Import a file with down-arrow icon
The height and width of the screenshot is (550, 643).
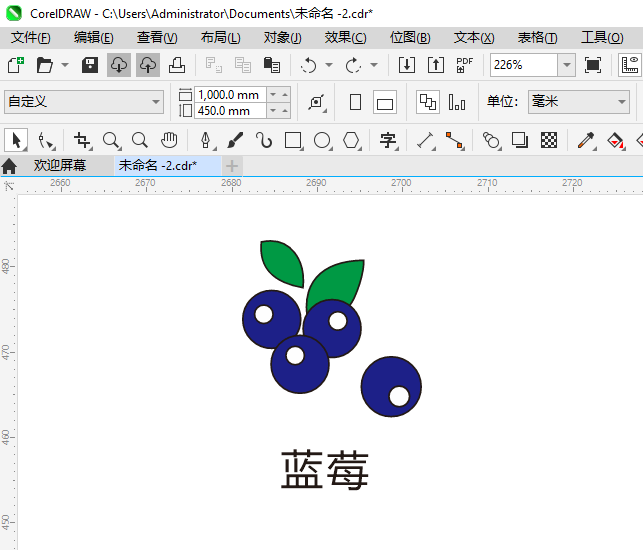(x=407, y=65)
